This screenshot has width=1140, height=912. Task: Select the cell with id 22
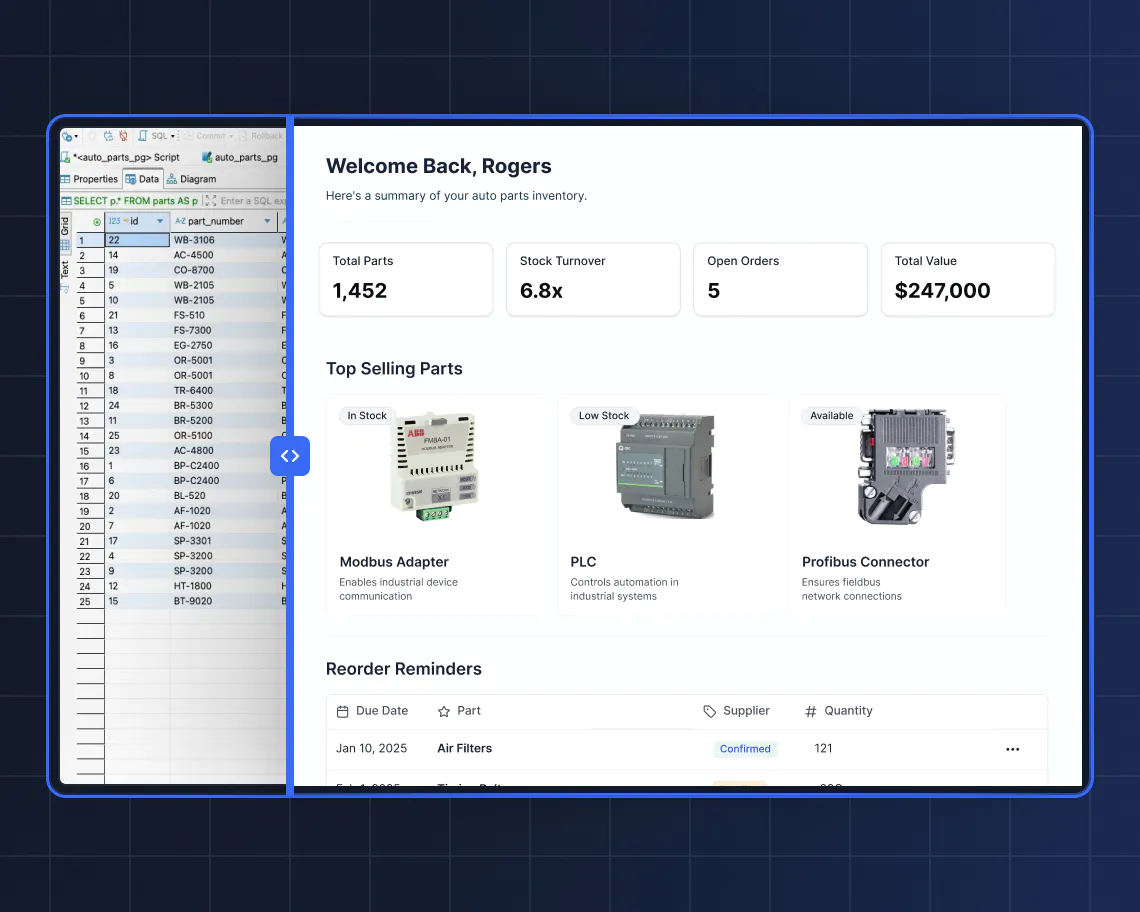pos(137,240)
